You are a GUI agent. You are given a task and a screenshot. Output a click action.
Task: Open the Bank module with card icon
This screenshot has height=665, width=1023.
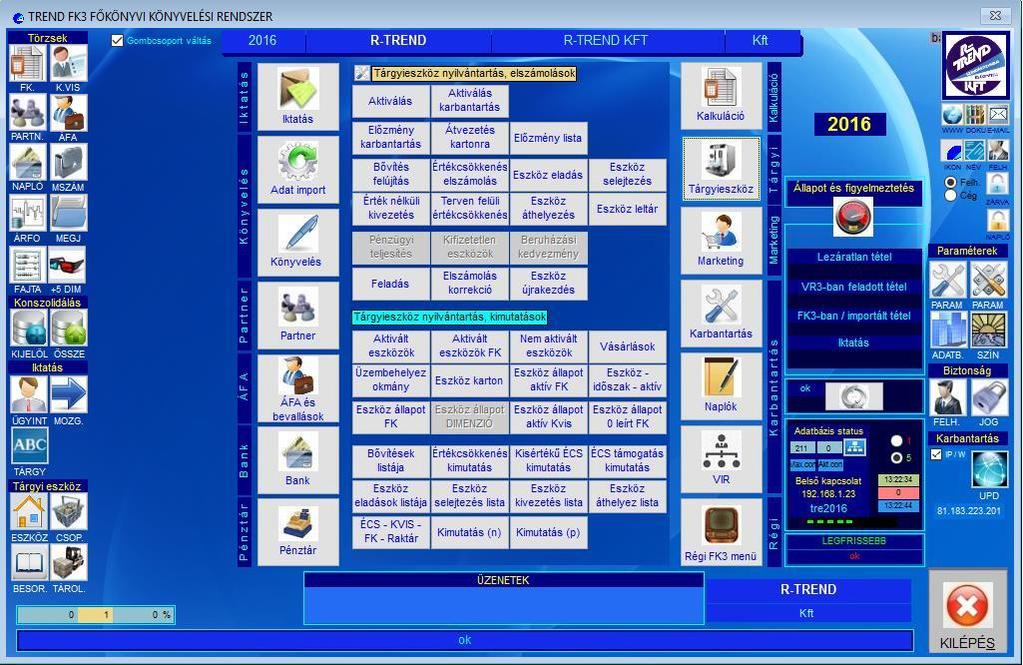tap(298, 460)
